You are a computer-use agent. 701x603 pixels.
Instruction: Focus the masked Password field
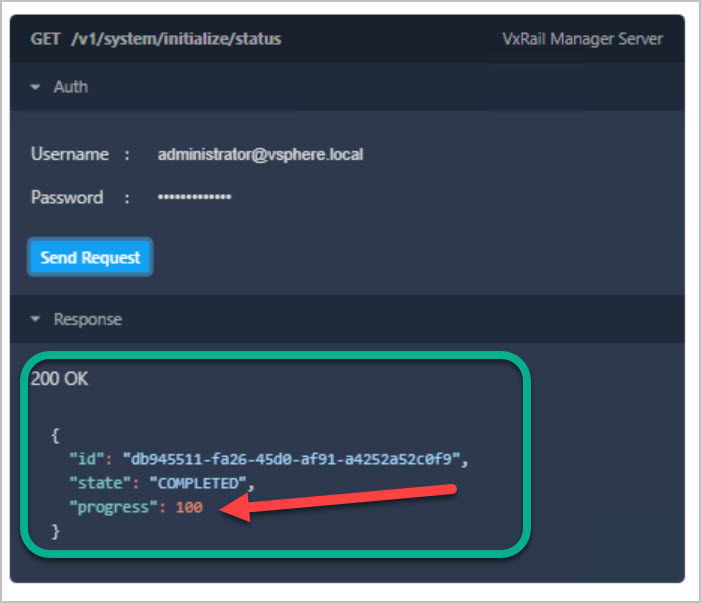(x=195, y=198)
